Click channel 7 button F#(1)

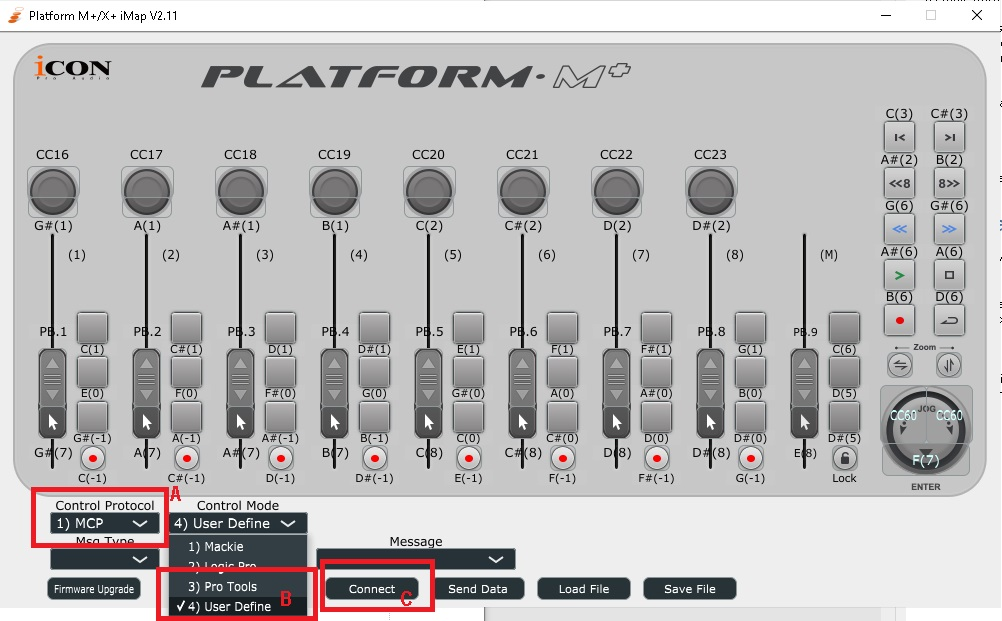click(x=656, y=328)
